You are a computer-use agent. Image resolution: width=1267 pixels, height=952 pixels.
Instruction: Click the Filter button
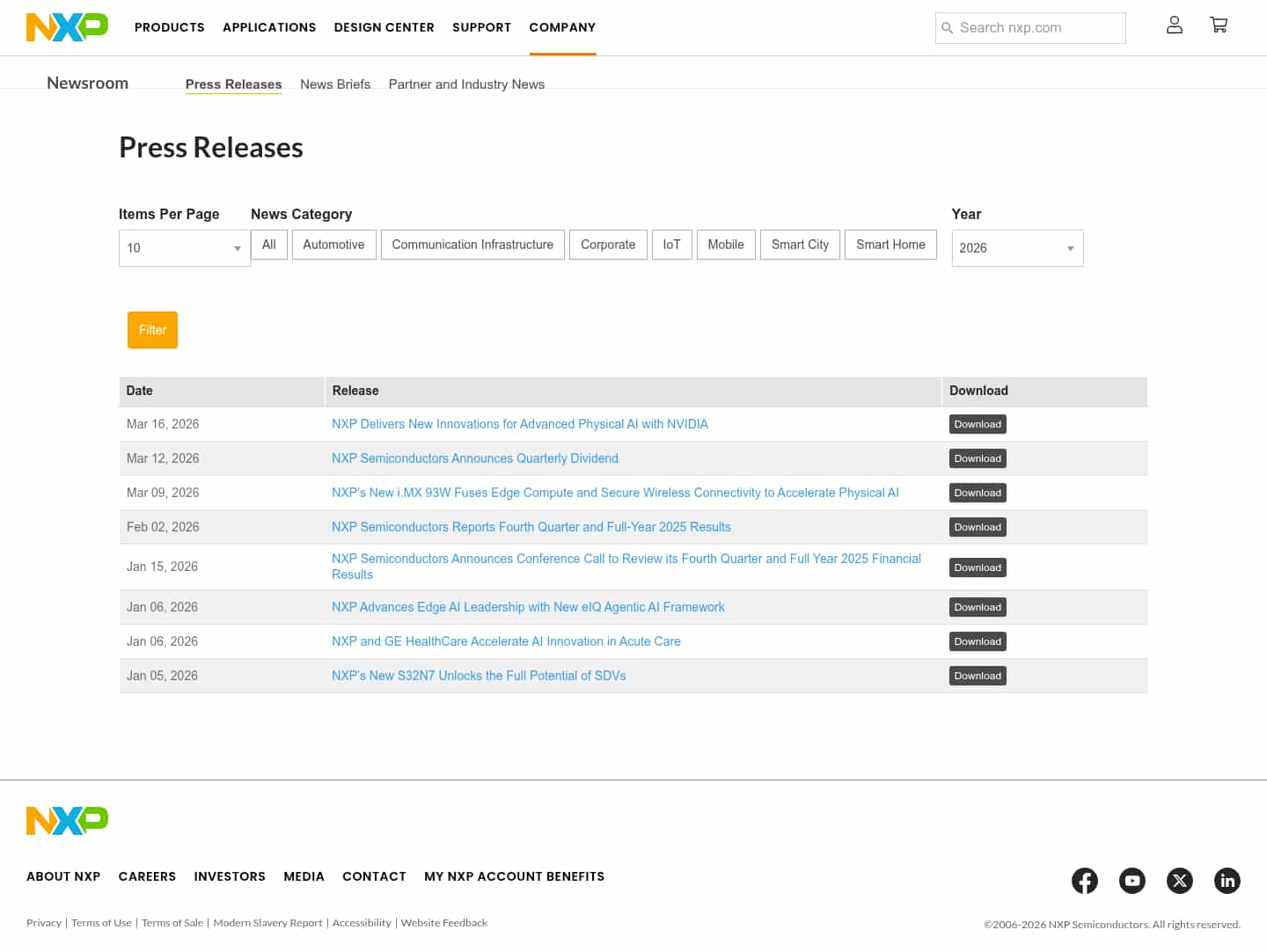coord(152,330)
